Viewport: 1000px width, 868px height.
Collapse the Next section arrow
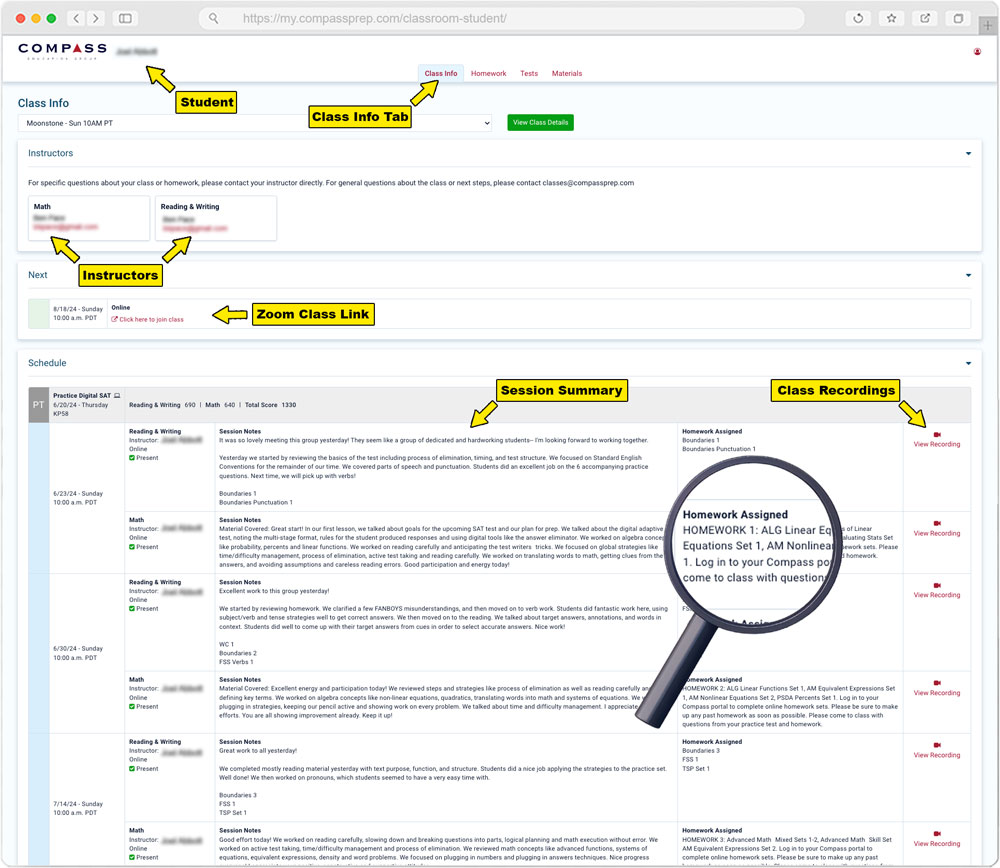pos(968,276)
